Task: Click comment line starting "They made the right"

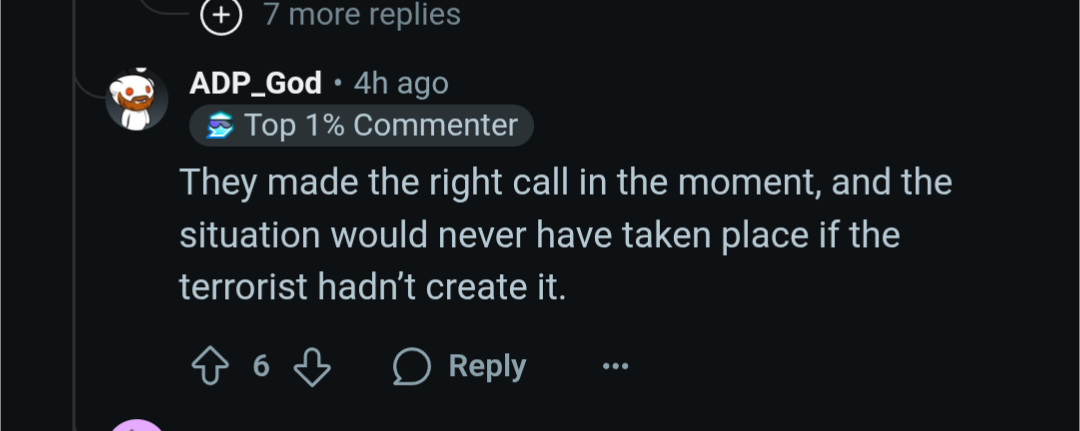Action: pyautogui.click(x=565, y=184)
